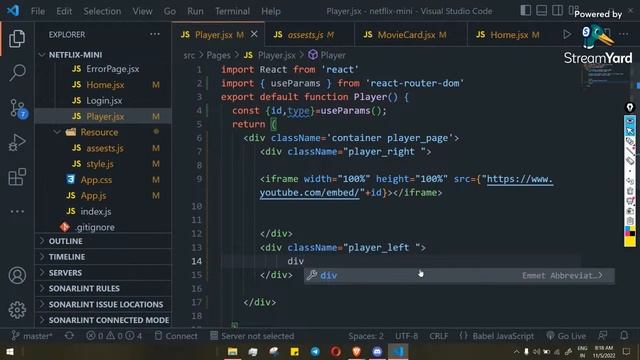Viewport: 640px width, 360px height.
Task: Click the editor minimap preview
Action: coord(606,76)
